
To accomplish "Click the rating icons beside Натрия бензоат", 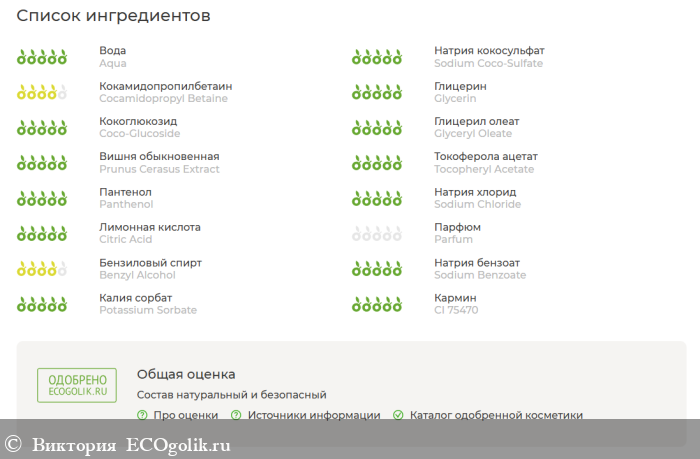I will pos(377,269).
